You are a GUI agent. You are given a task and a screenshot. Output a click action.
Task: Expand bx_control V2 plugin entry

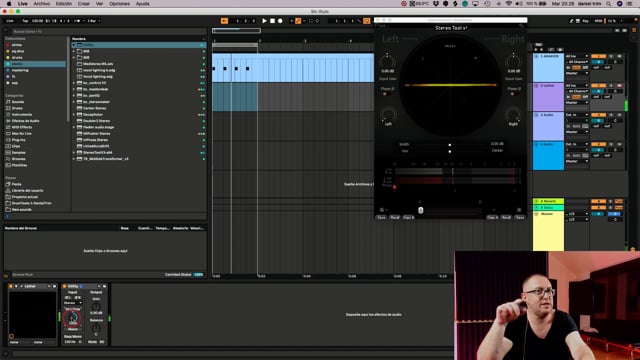click(x=74, y=83)
